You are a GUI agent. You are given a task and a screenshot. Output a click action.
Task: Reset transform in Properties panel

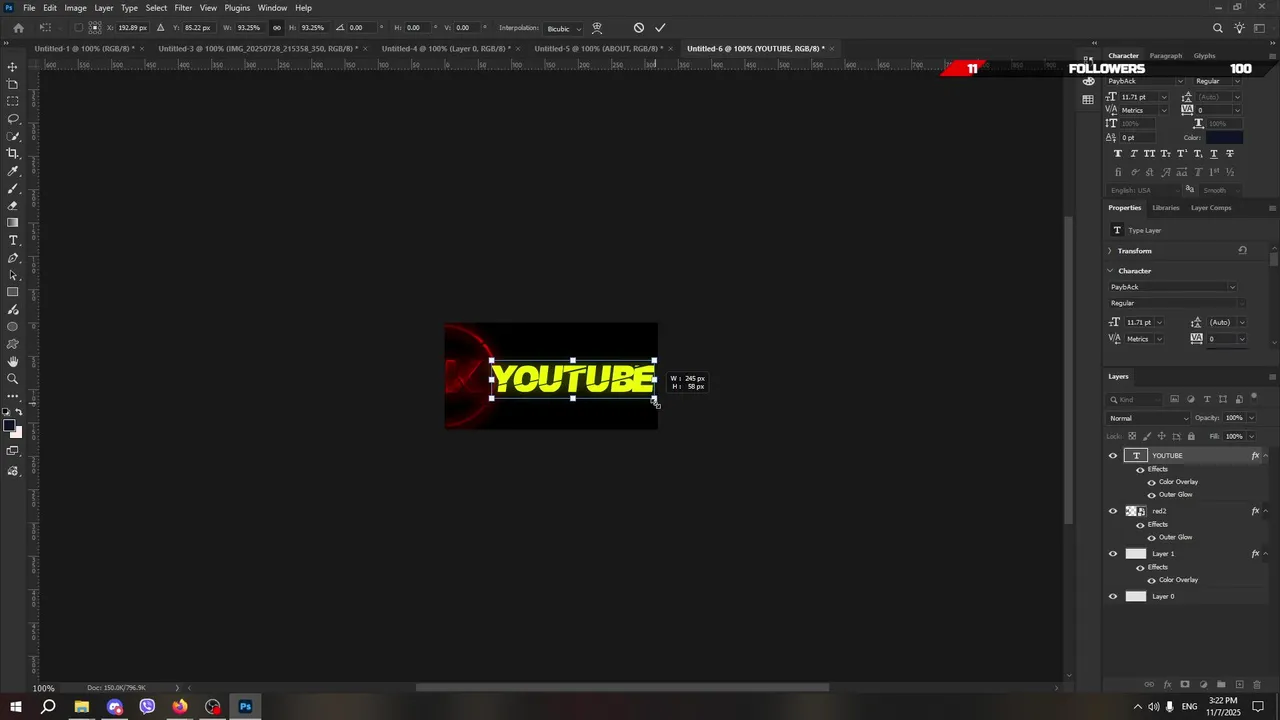click(x=1242, y=251)
